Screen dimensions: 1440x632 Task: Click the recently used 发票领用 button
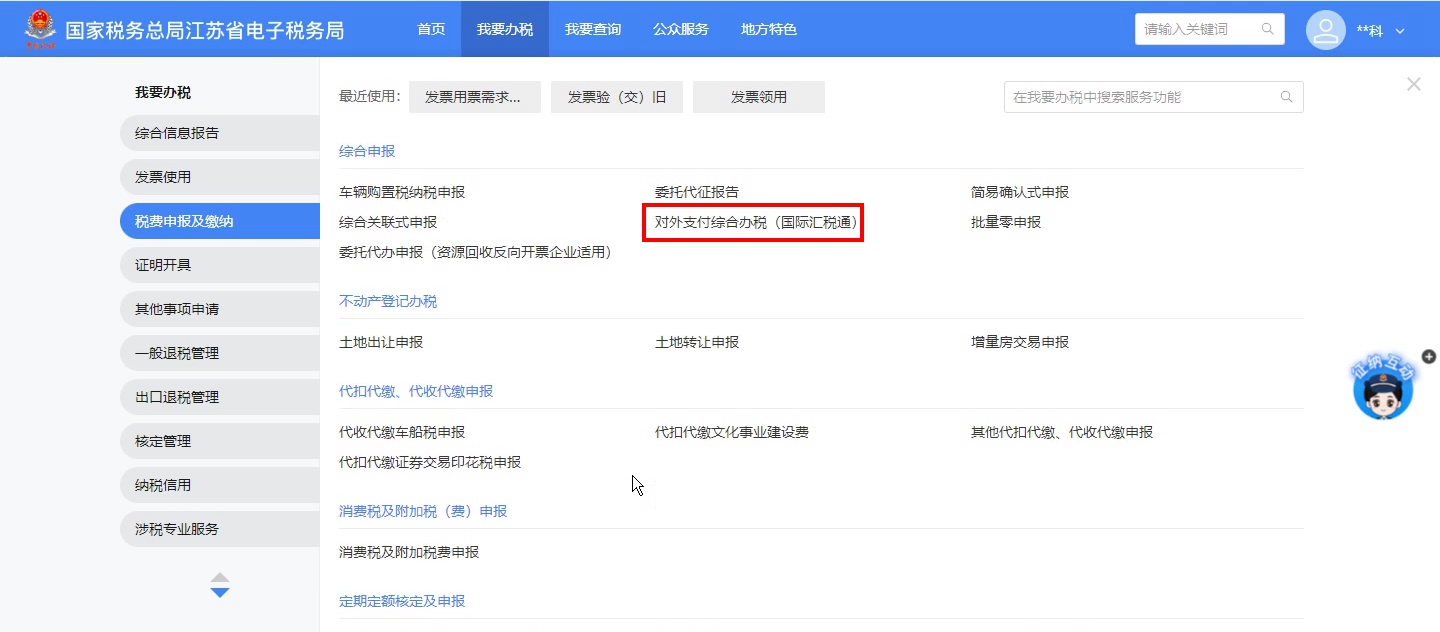click(x=758, y=97)
